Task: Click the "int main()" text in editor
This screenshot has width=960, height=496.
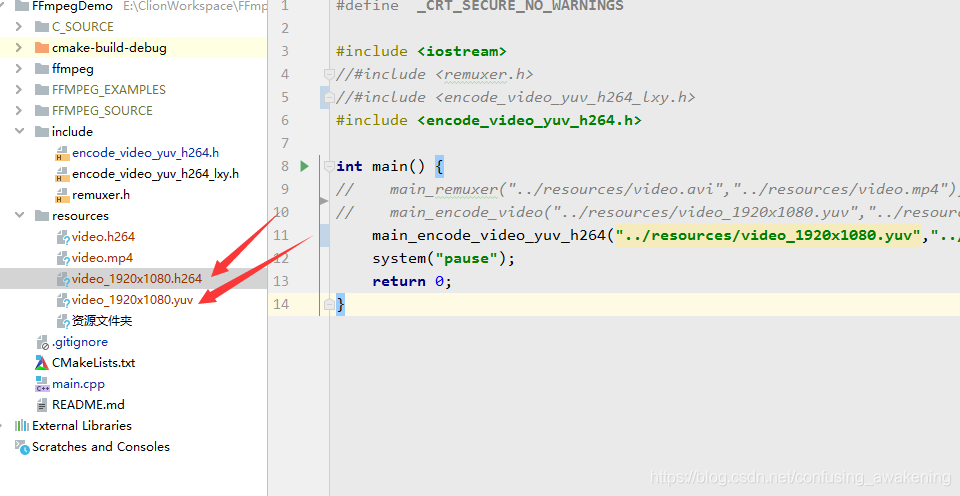Action: (x=380, y=166)
